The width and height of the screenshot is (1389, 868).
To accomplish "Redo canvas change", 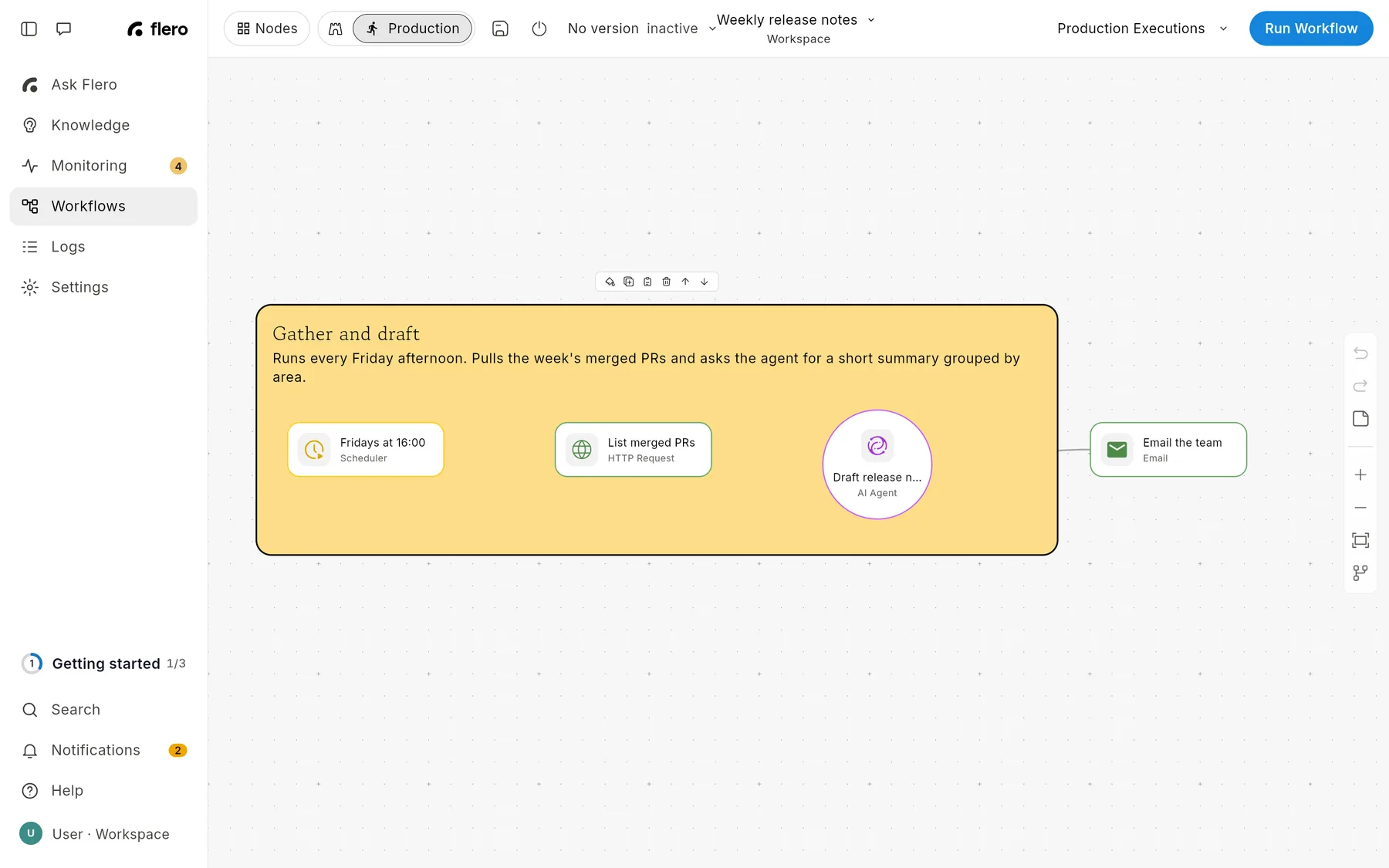I will tap(1360, 386).
